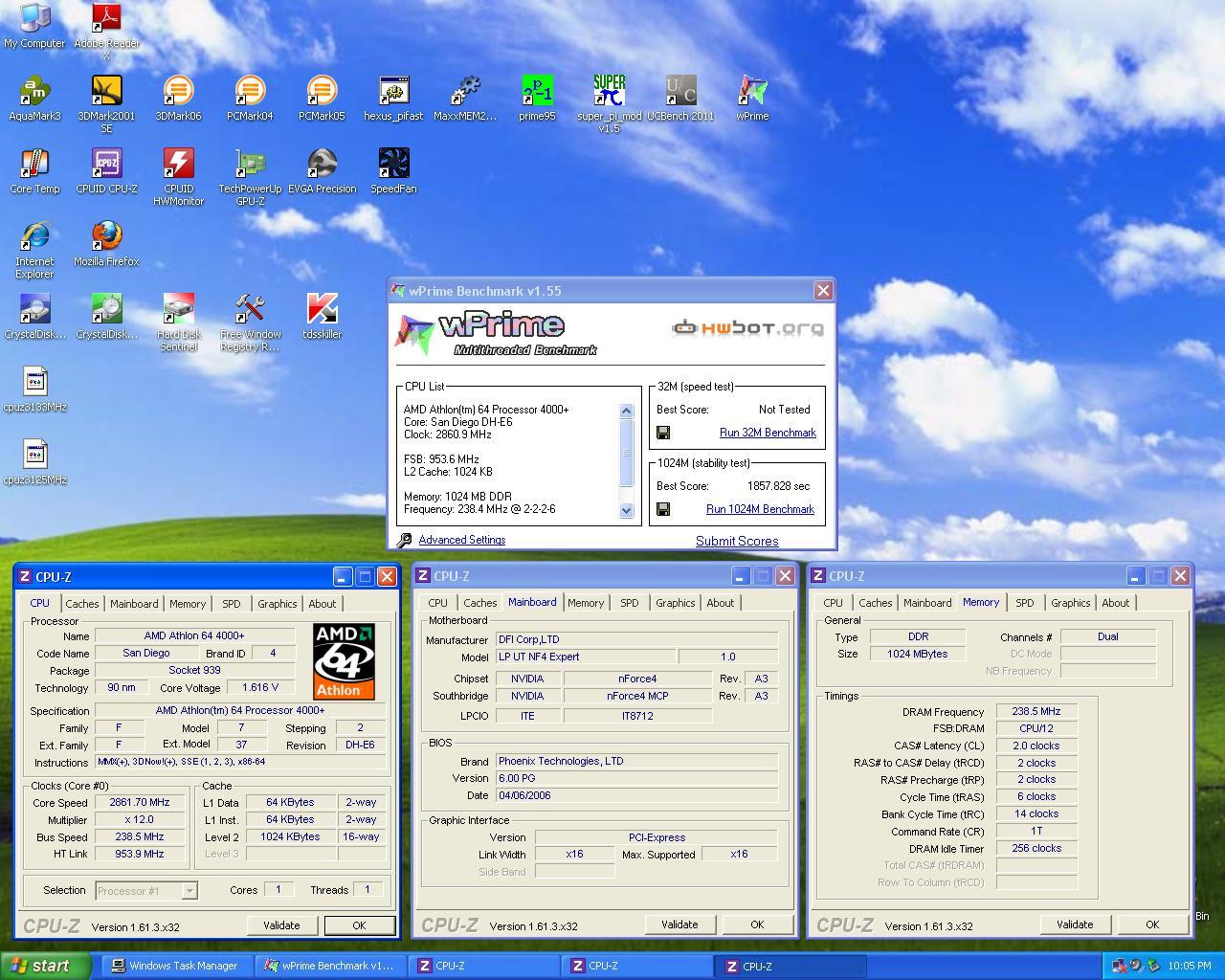Open the wPrime desktop shortcut
Viewport: 1225px width, 980px height.
coord(752,97)
